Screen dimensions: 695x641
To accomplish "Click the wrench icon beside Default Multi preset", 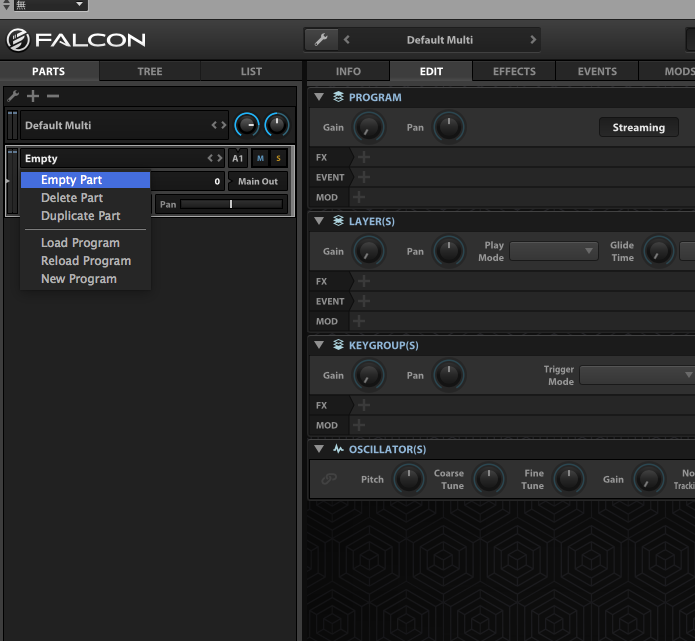I will tap(321, 40).
